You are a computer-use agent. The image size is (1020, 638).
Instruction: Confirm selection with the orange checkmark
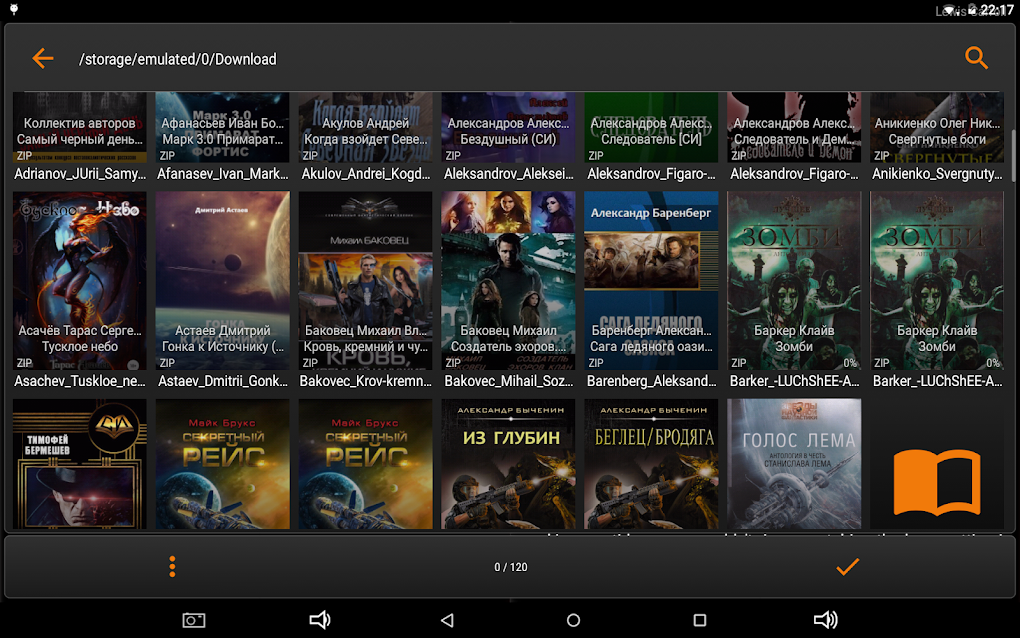(x=847, y=566)
